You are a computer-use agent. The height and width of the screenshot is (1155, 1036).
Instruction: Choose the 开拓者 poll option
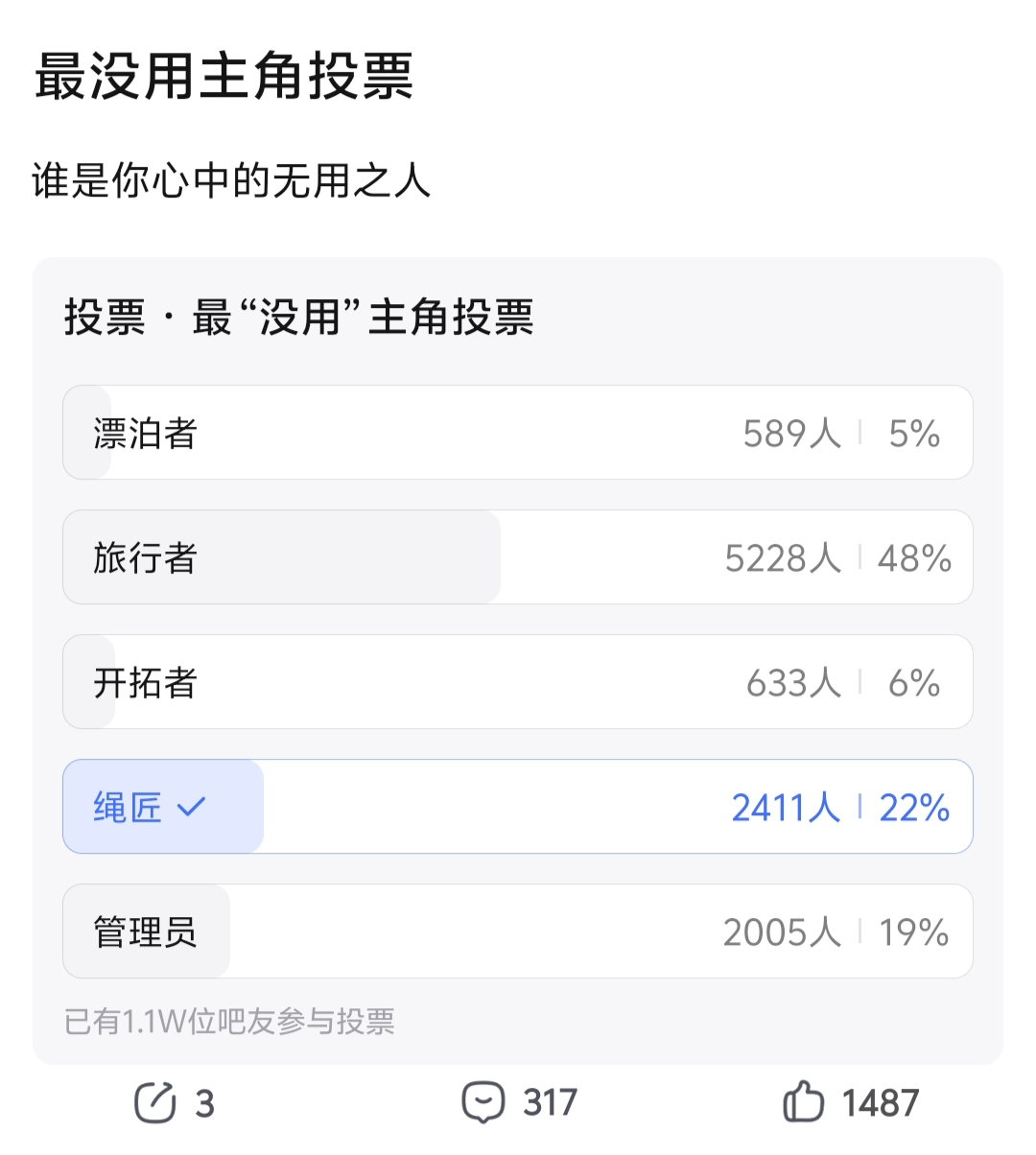coord(518,682)
